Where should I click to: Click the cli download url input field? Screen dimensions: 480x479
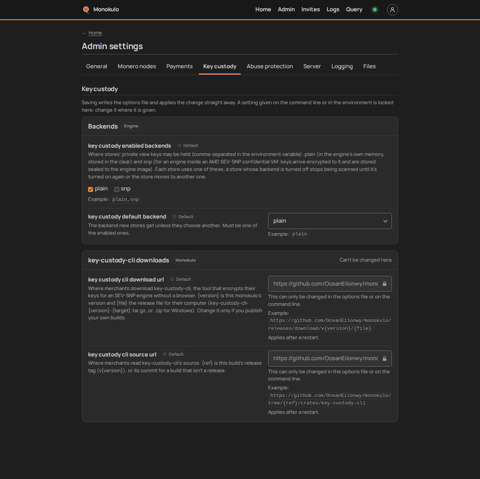click(330, 284)
